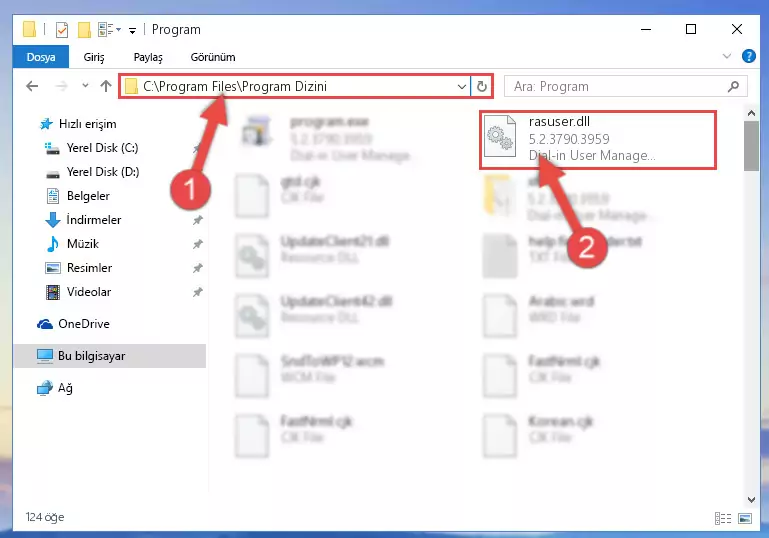Click the search magnifier icon
The height and width of the screenshot is (538, 769).
point(734,87)
